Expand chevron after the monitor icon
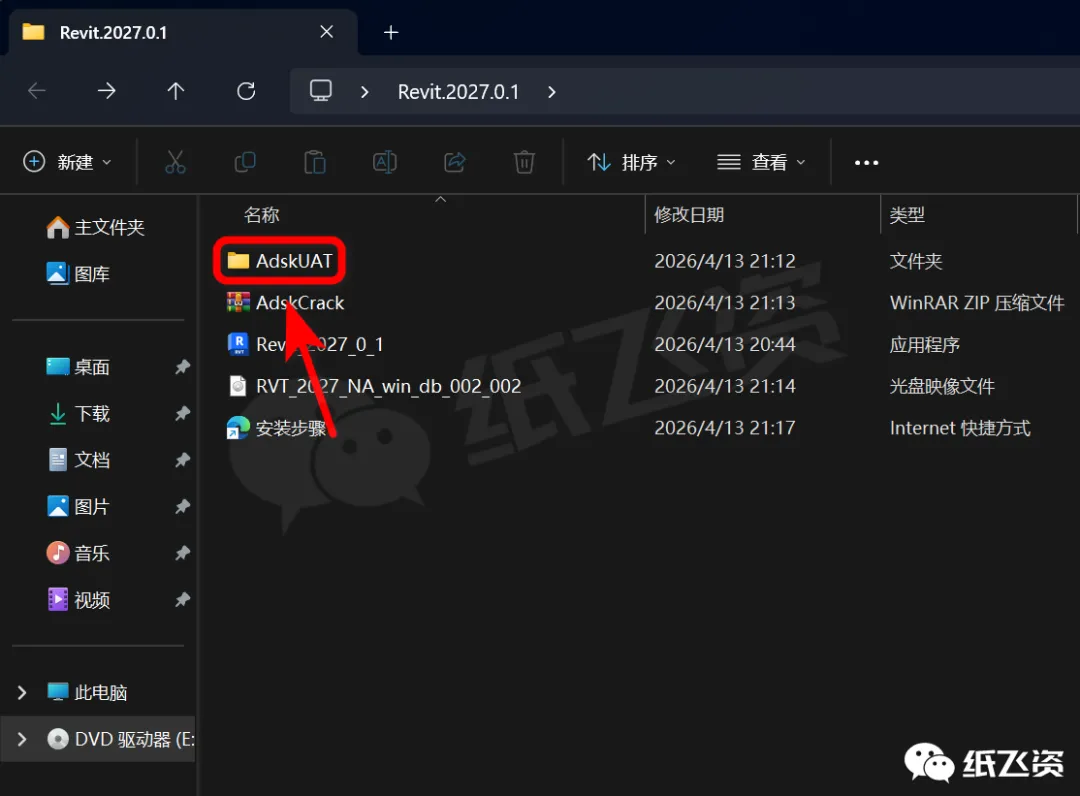Viewport: 1080px width, 796px height. click(364, 92)
